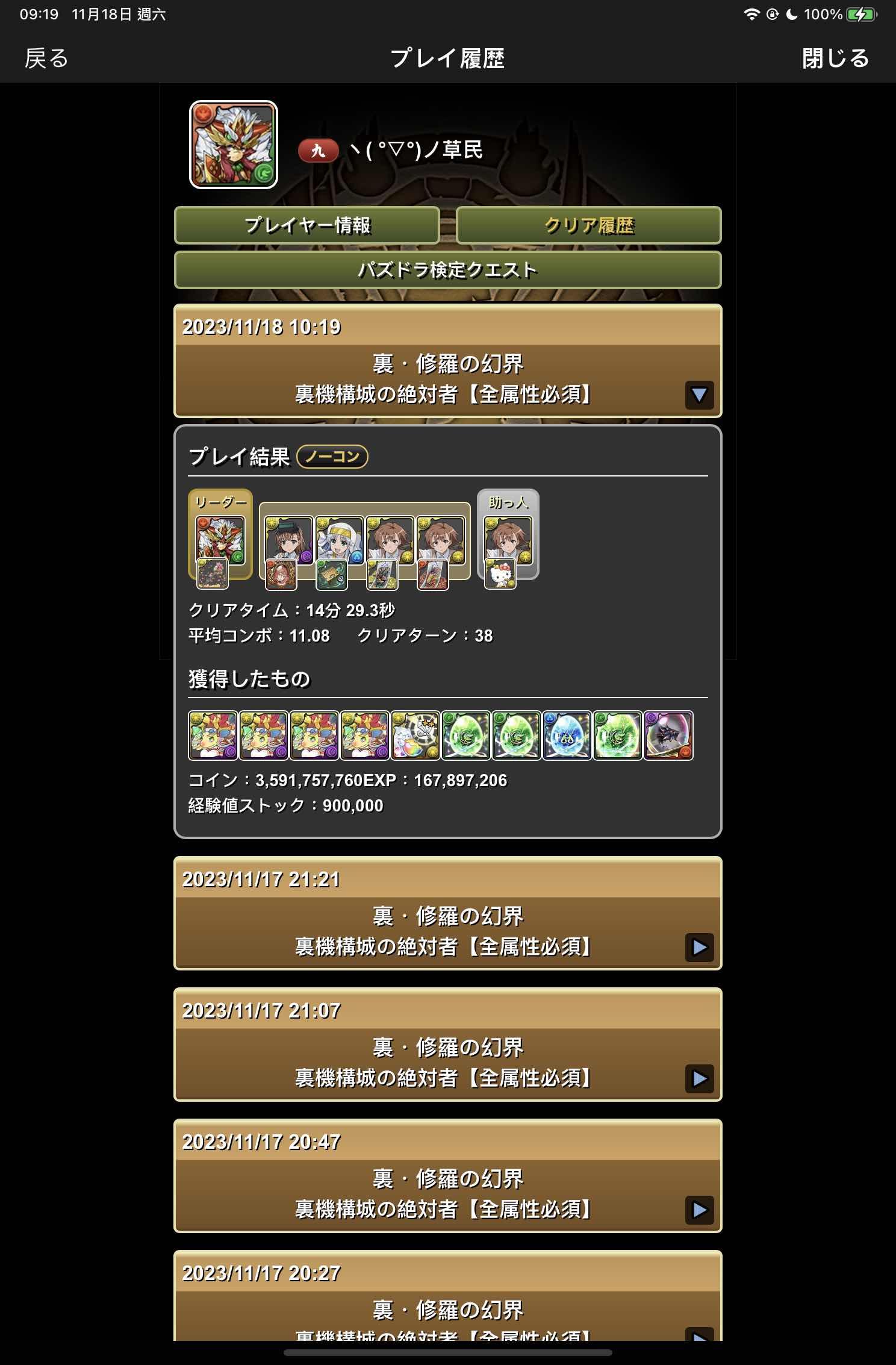The width and height of the screenshot is (896, 1365).
Task: Tap the helper (助っ人) monster icon
Action: tap(509, 540)
